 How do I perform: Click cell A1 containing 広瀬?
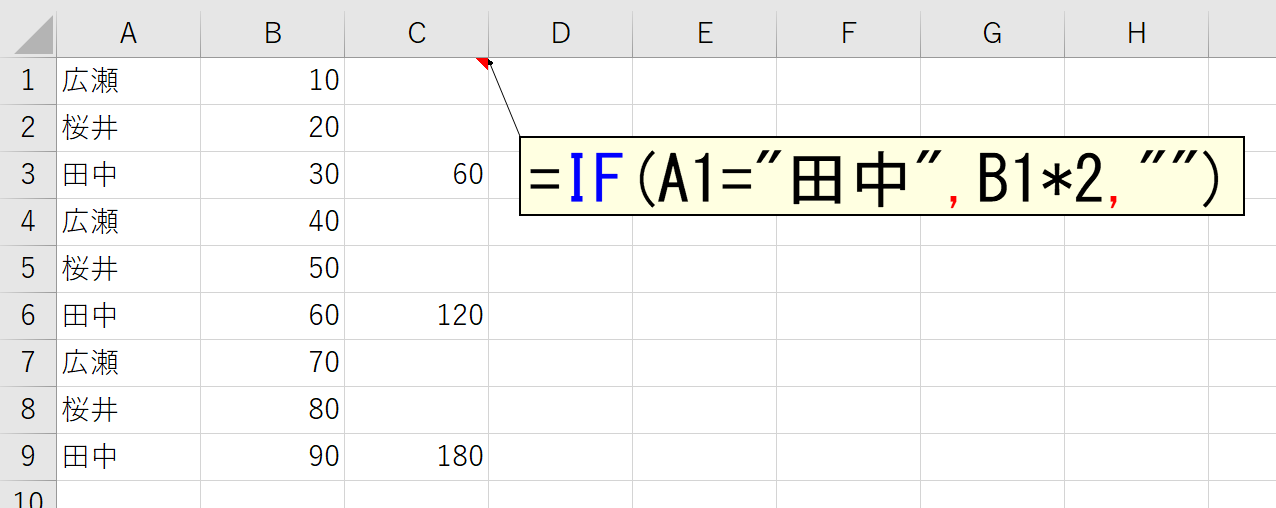point(128,81)
